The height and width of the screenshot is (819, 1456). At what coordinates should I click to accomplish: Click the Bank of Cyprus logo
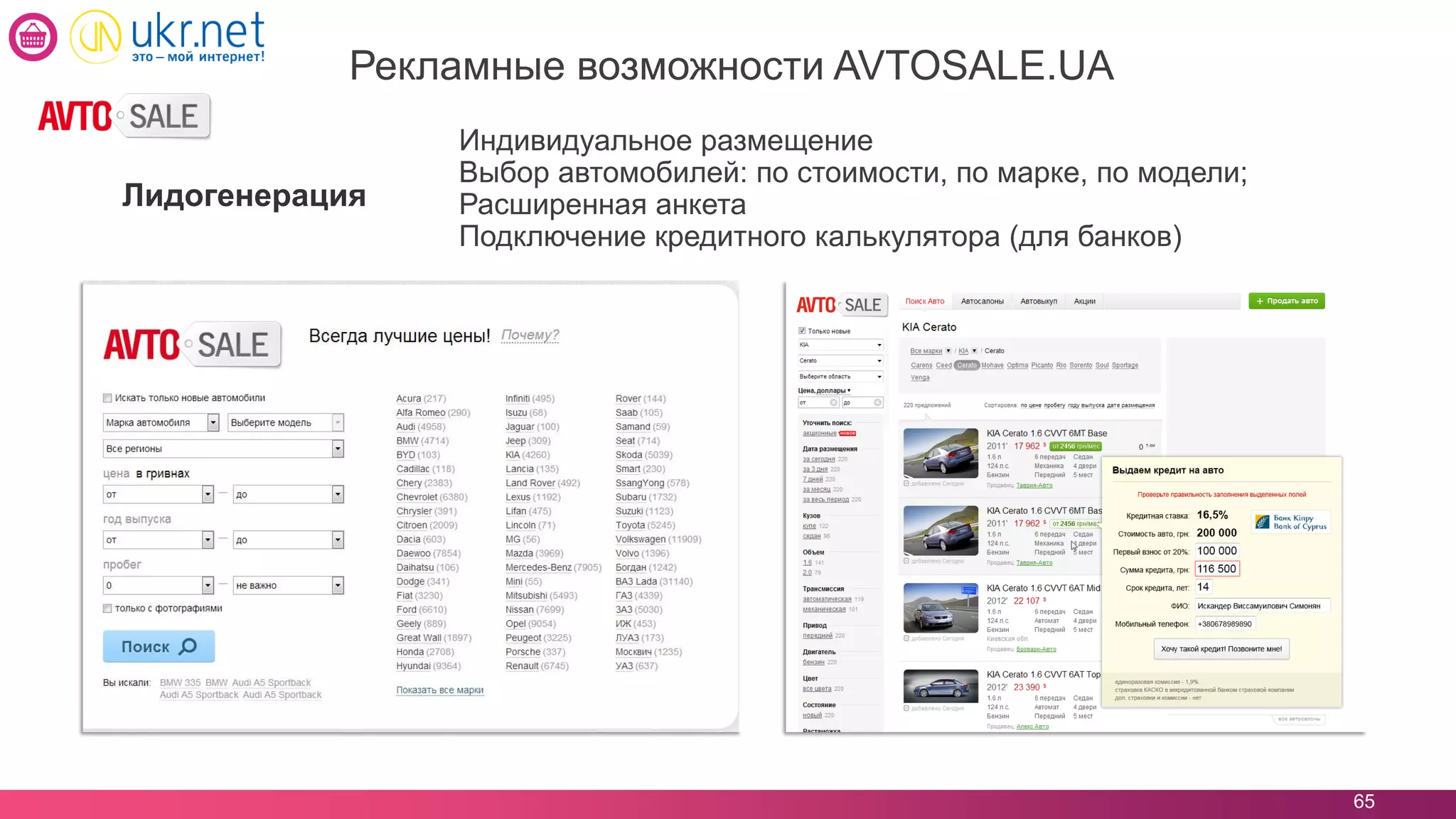point(1291,522)
